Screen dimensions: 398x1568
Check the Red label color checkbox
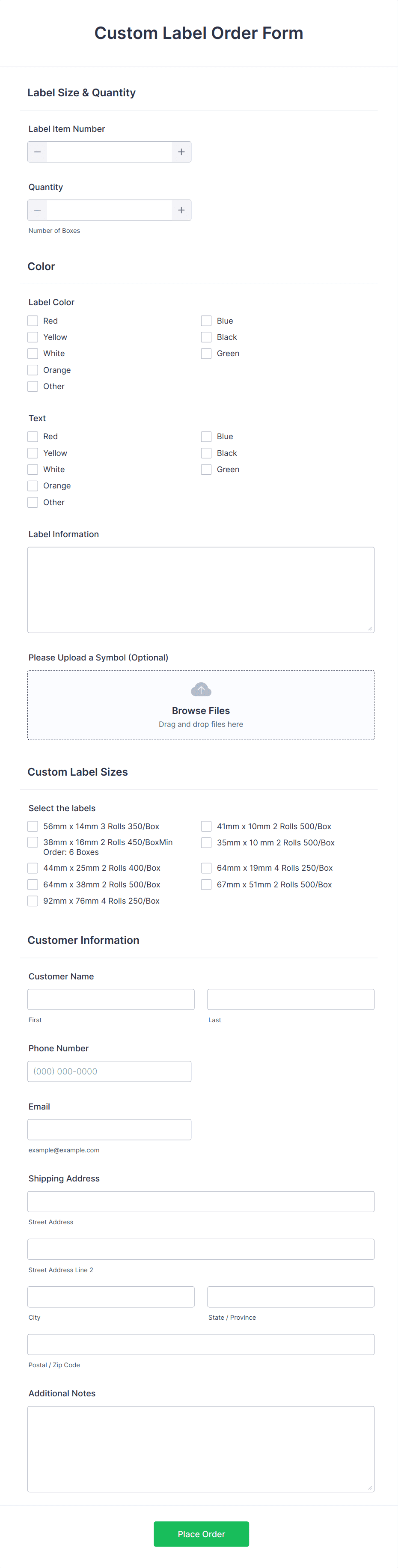(33, 320)
